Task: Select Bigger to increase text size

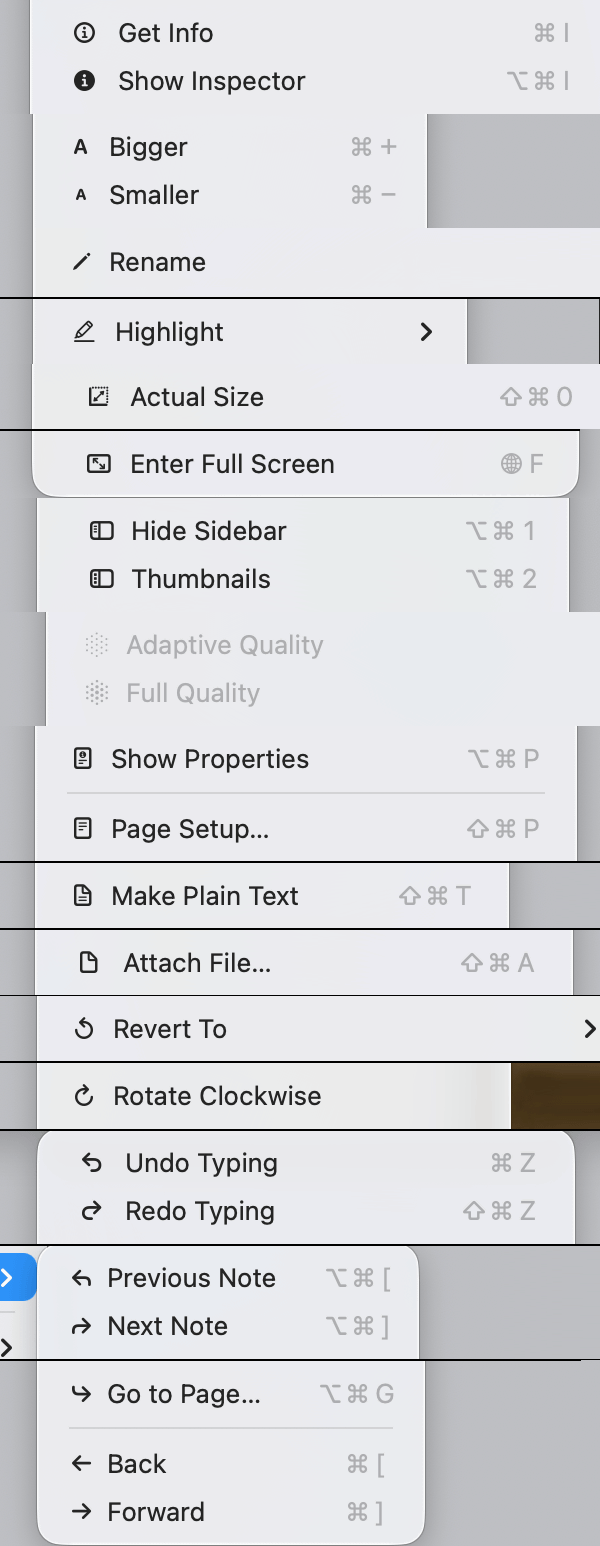Action: [x=148, y=147]
